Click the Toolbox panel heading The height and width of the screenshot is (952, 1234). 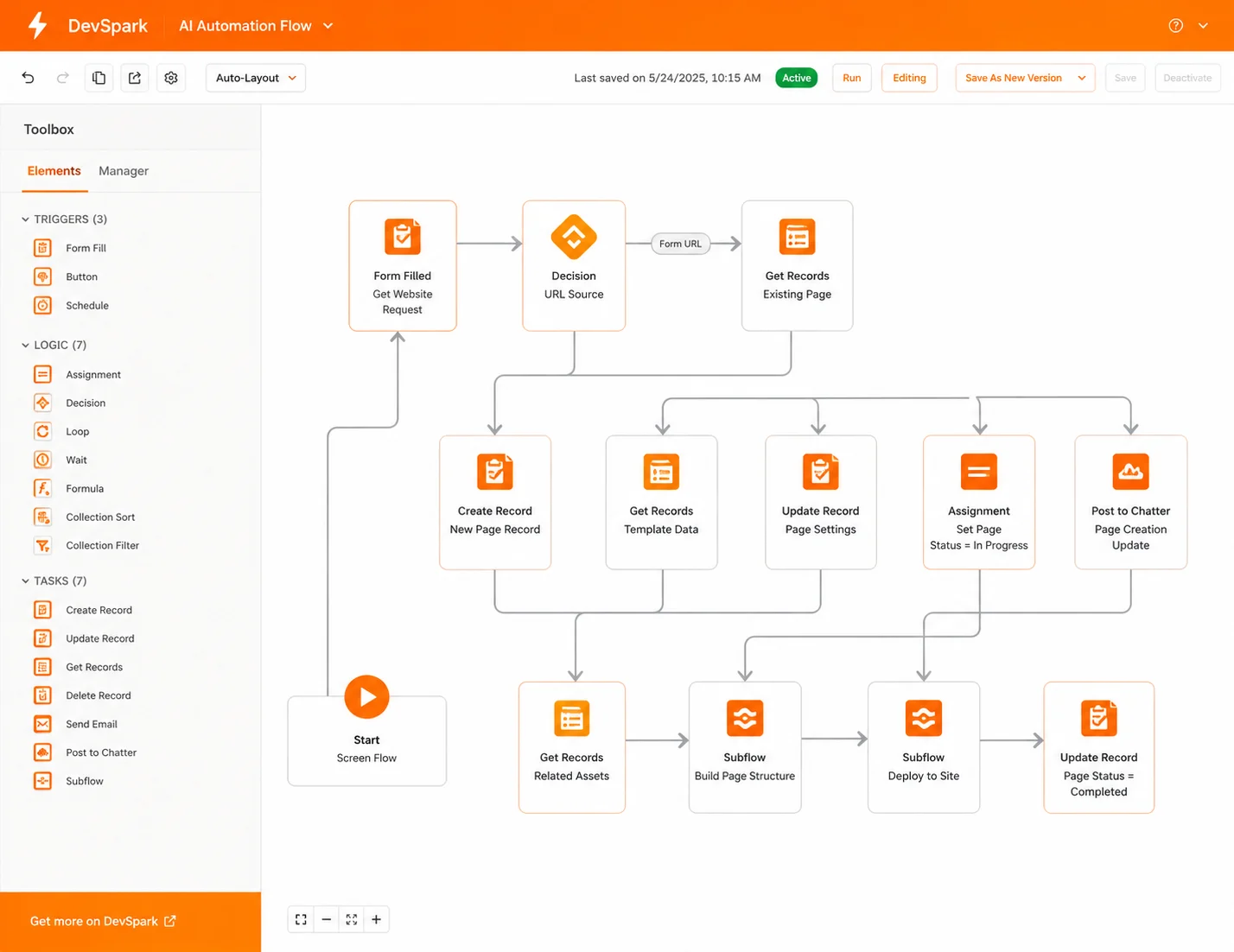48,129
